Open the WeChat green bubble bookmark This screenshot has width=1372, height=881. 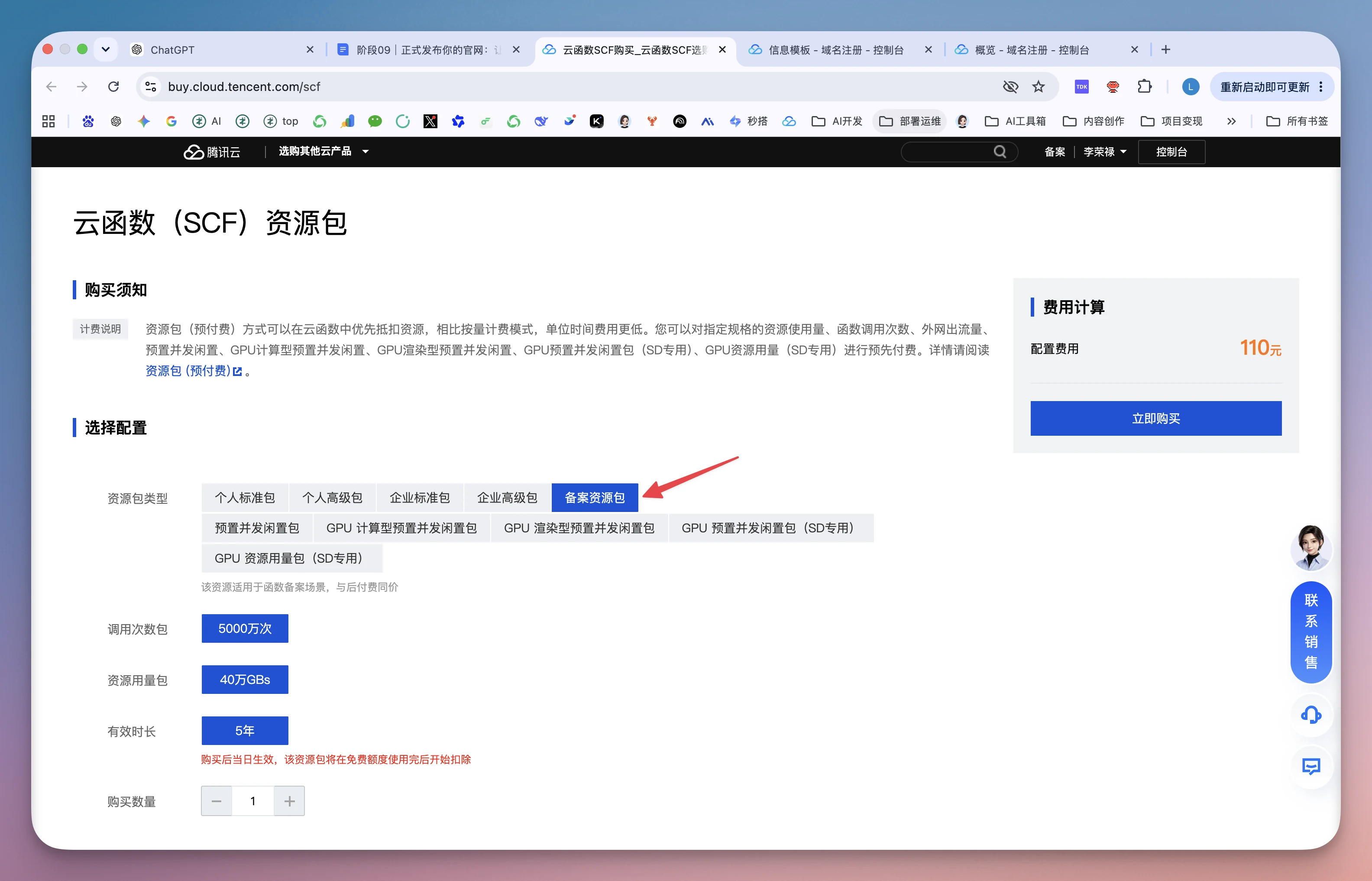point(375,121)
